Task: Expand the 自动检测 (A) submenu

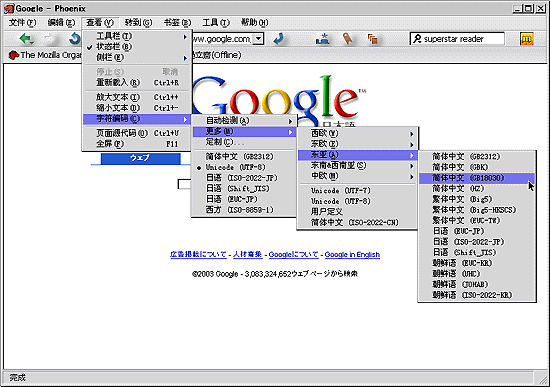Action: 244,121
